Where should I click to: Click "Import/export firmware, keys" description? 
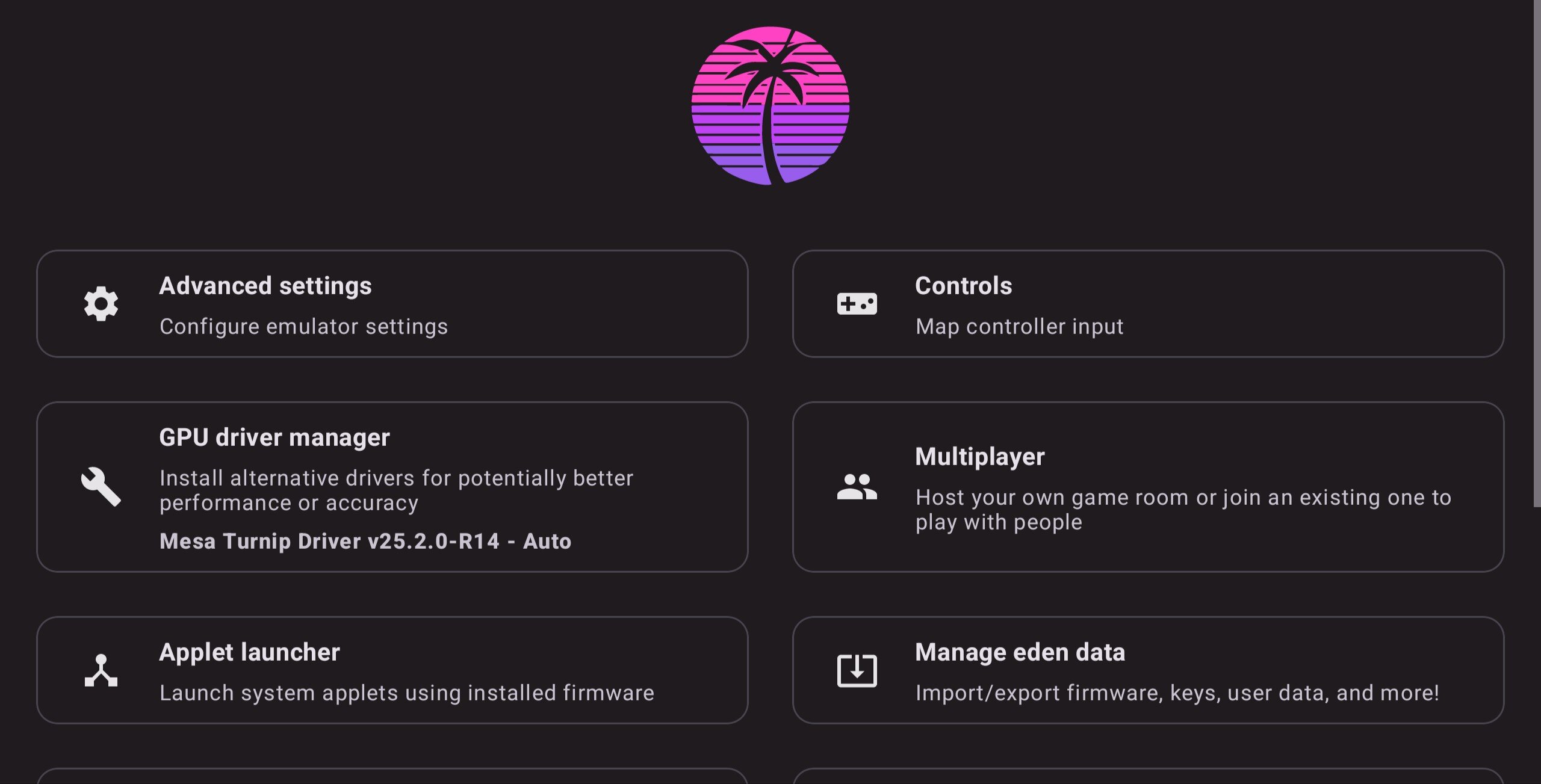pyautogui.click(x=1177, y=693)
